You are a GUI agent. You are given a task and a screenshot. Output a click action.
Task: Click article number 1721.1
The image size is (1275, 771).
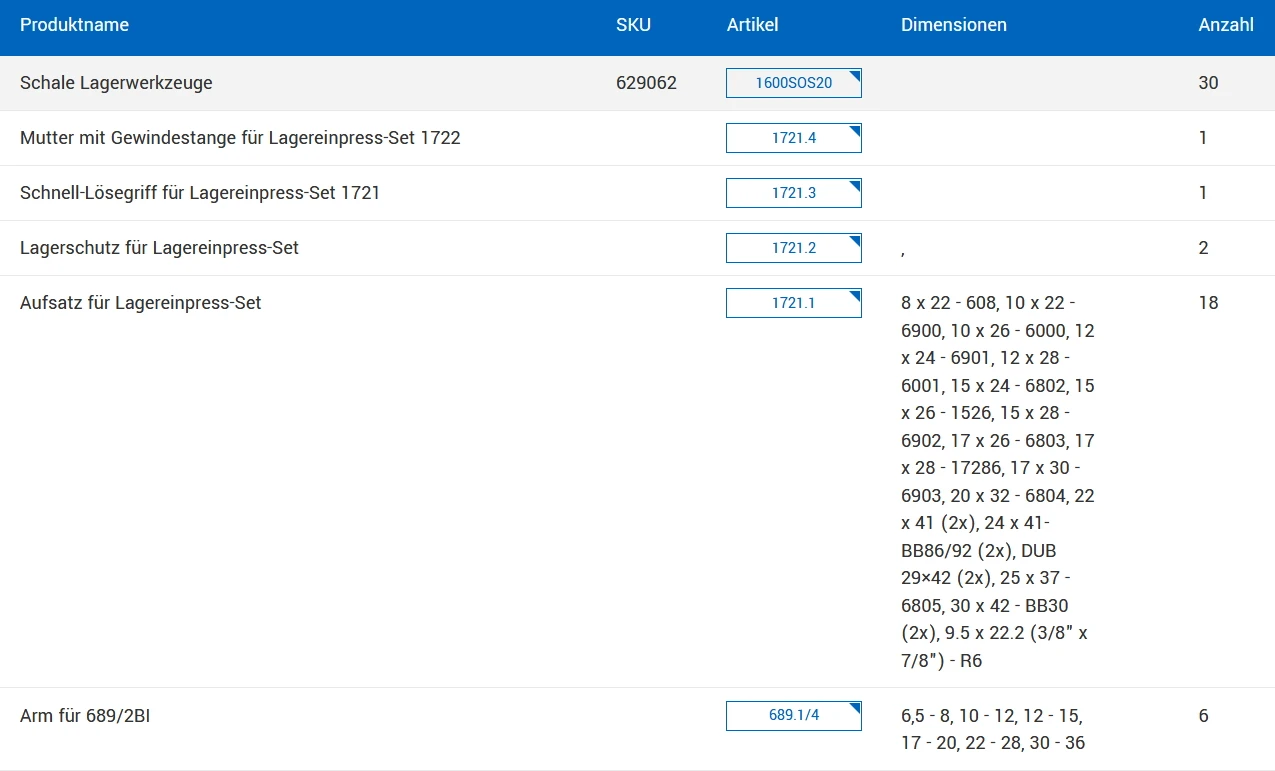click(793, 303)
